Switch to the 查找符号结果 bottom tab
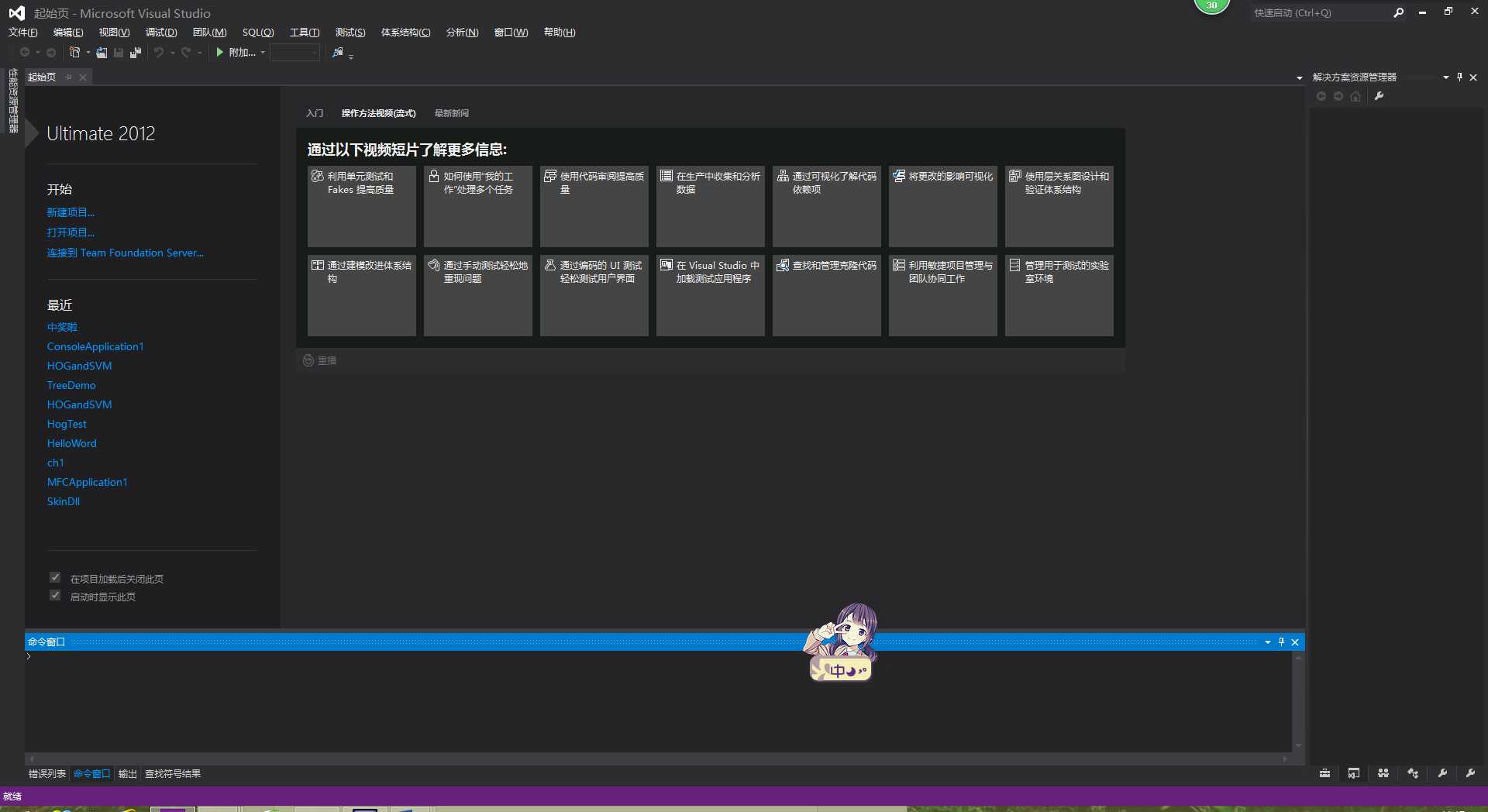The height and width of the screenshot is (812, 1488). [x=173, y=773]
